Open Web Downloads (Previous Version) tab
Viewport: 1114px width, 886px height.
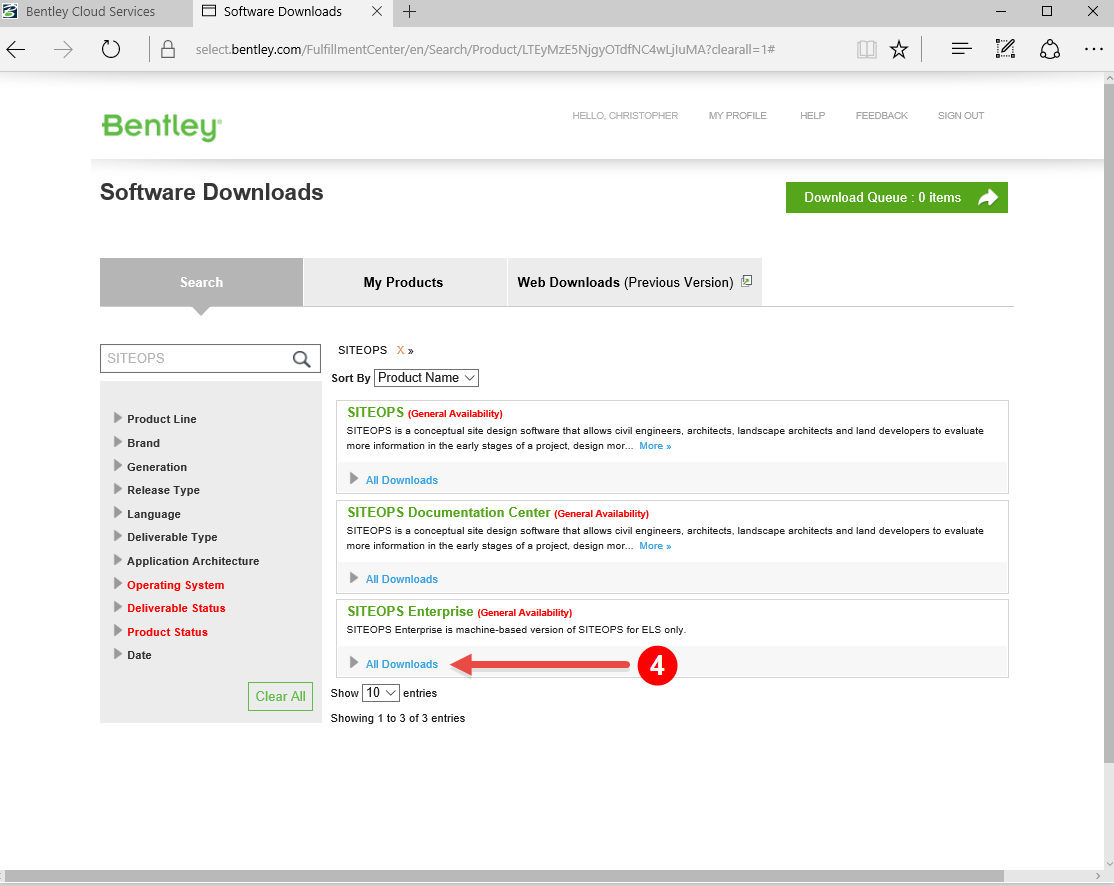[634, 282]
